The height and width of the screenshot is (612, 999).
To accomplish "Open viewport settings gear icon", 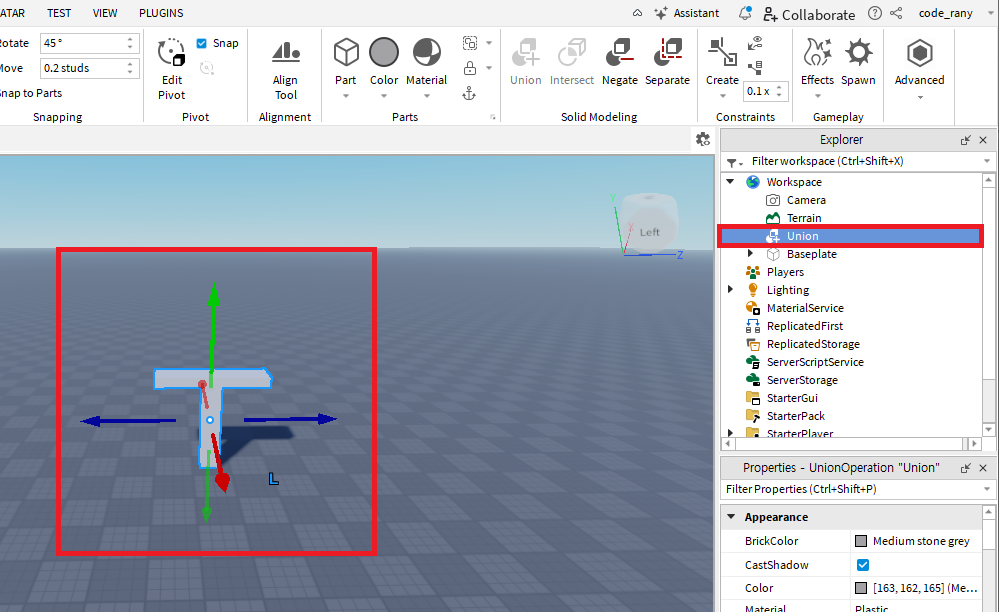I will coord(703,139).
